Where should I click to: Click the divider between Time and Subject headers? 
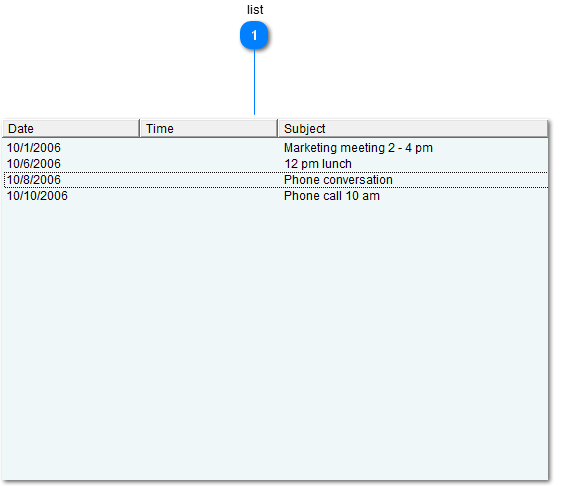(x=278, y=128)
